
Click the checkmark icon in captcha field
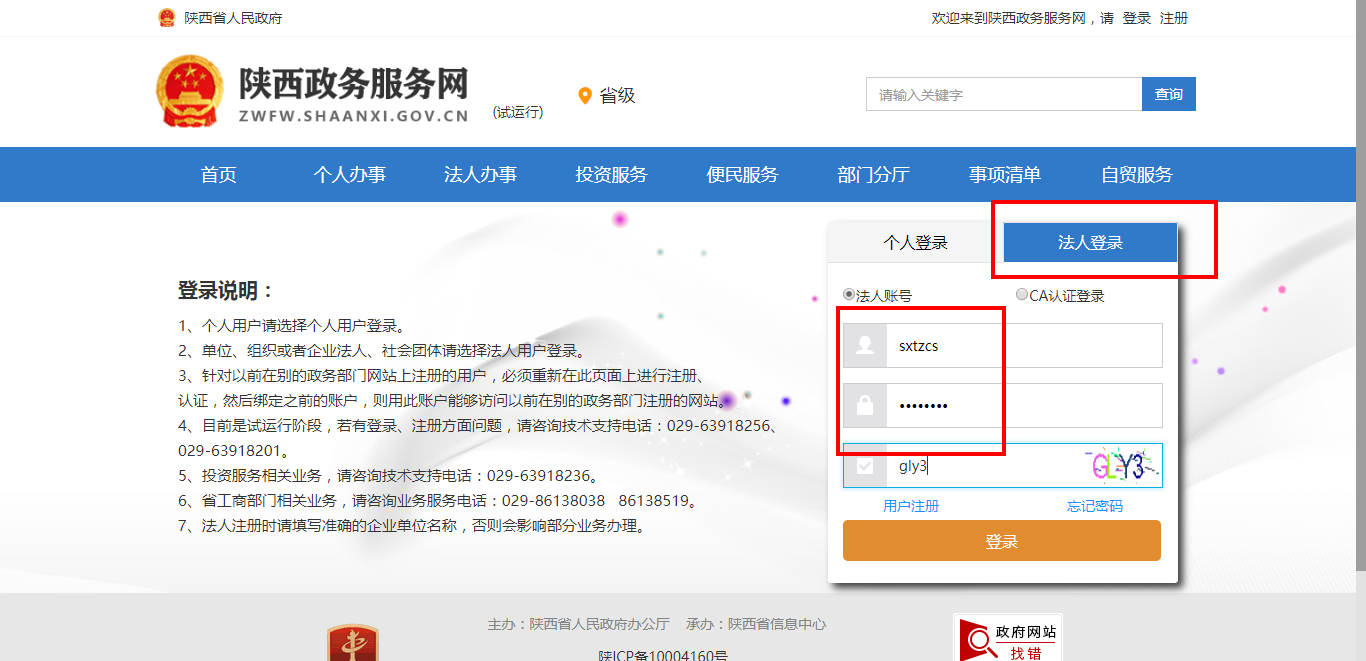point(865,466)
